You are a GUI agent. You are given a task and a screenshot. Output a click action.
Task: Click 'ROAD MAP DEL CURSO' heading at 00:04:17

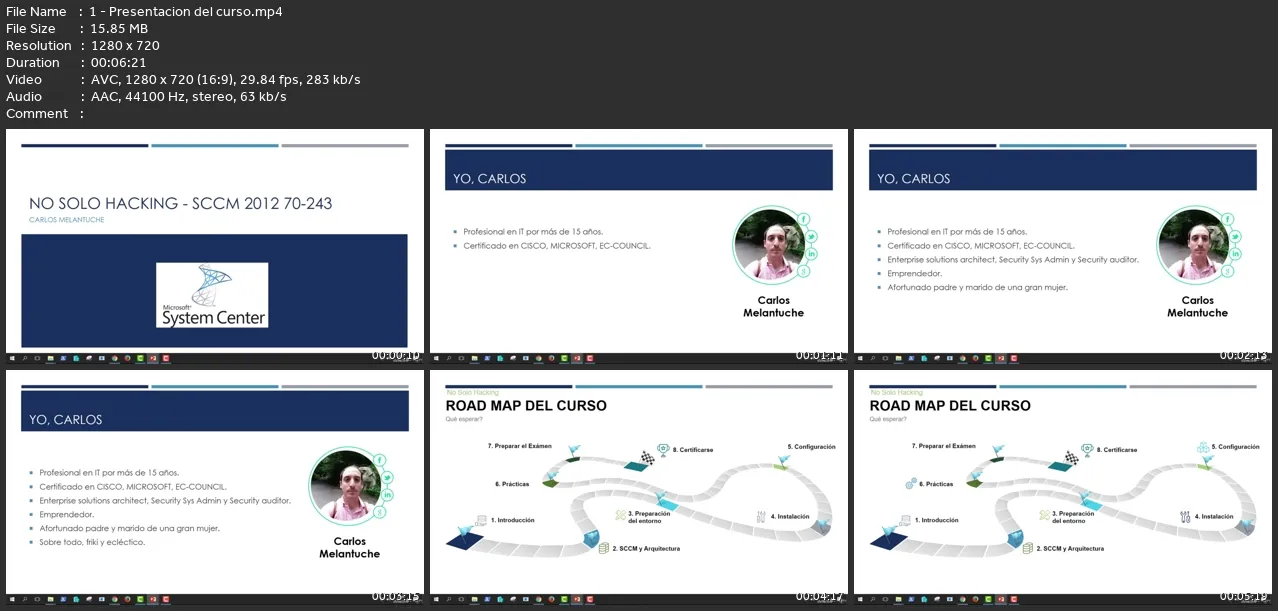tap(526, 406)
